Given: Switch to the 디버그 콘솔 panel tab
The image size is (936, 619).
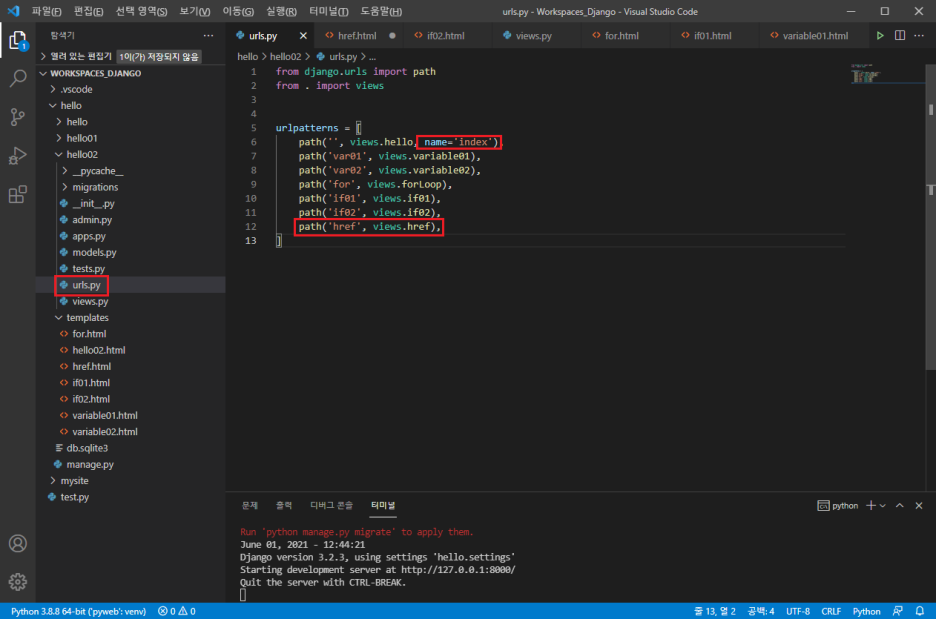Looking at the screenshot, I should tap(331, 506).
